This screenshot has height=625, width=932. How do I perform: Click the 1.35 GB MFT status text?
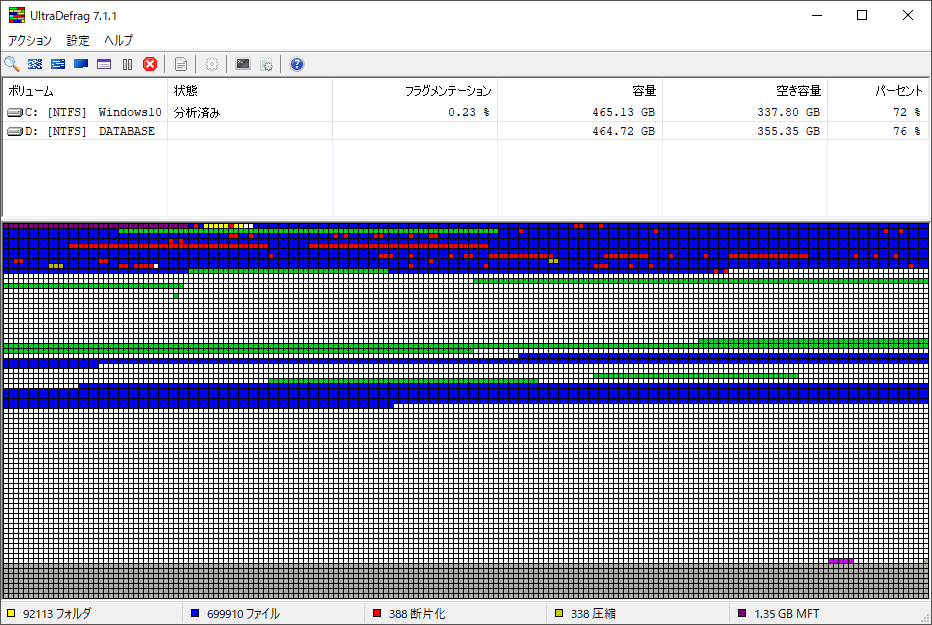[786, 613]
